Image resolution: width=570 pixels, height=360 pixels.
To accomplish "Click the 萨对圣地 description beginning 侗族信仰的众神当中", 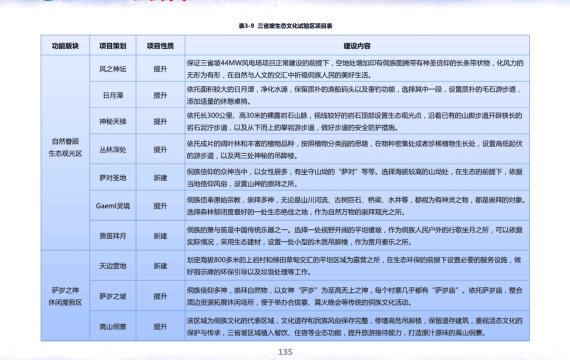I will coord(357,178).
